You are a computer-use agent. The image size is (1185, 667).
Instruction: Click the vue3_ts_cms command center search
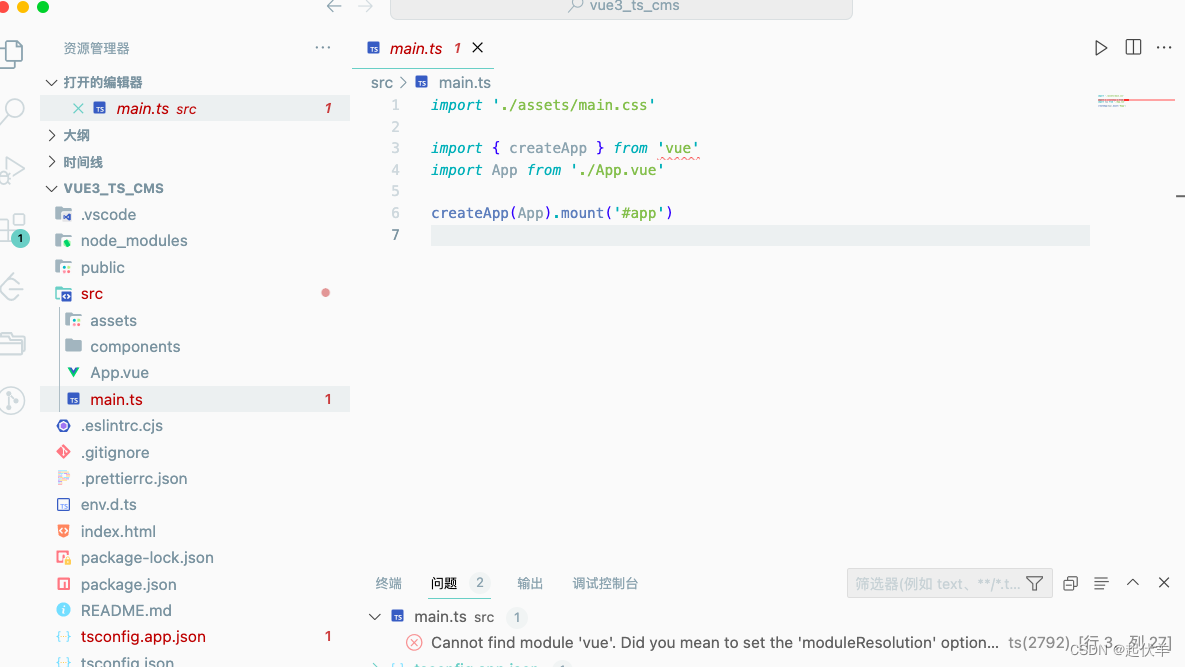pyautogui.click(x=621, y=8)
